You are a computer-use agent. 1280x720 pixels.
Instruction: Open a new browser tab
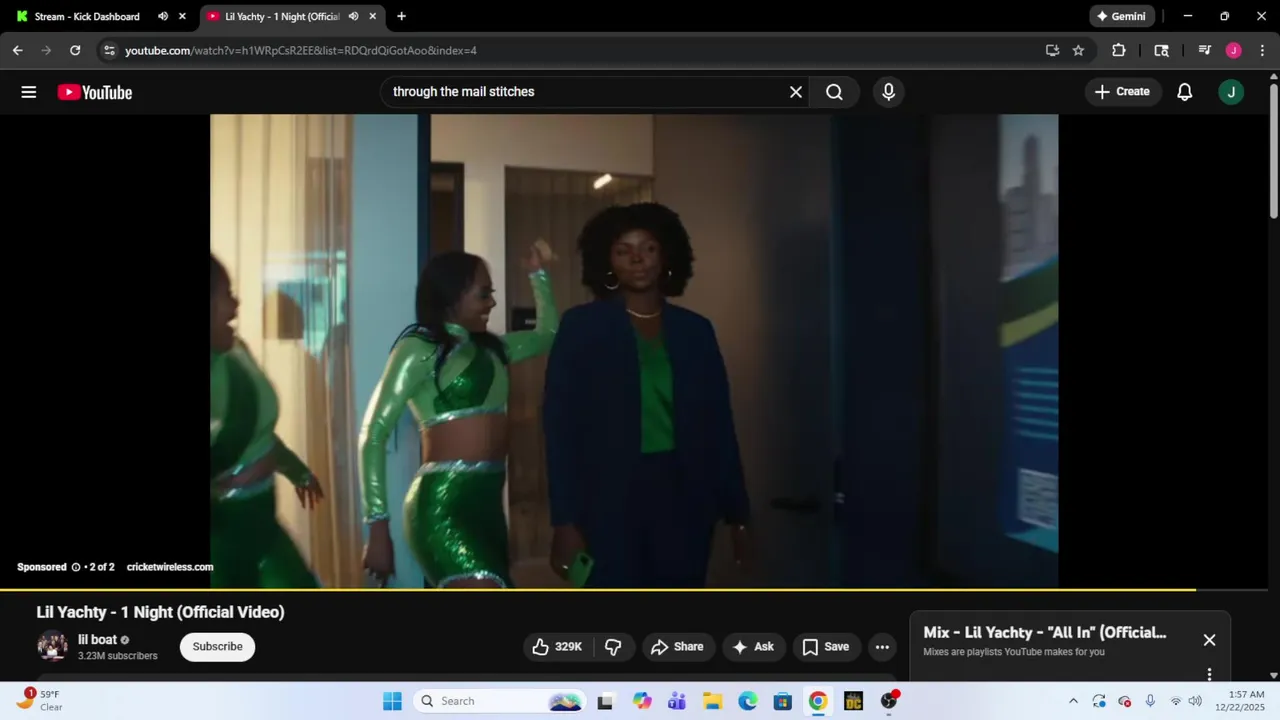click(x=401, y=16)
